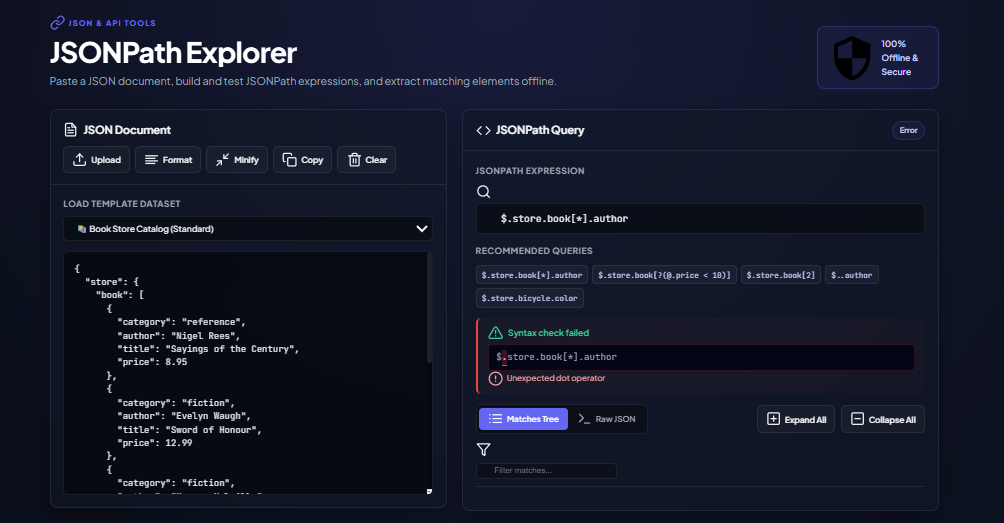The image size is (1004, 523).
Task: Click the Unexpected dot operator message
Action: (x=556, y=378)
